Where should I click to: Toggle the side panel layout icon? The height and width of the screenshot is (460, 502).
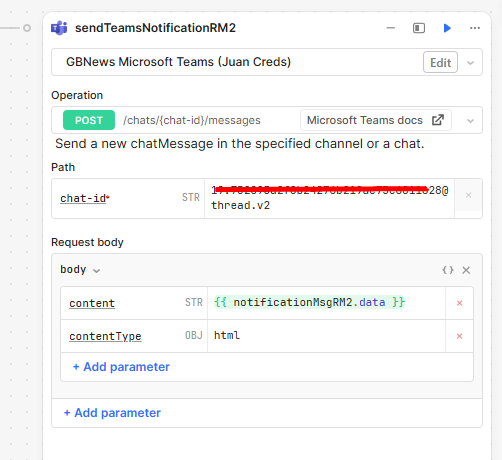pos(419,28)
